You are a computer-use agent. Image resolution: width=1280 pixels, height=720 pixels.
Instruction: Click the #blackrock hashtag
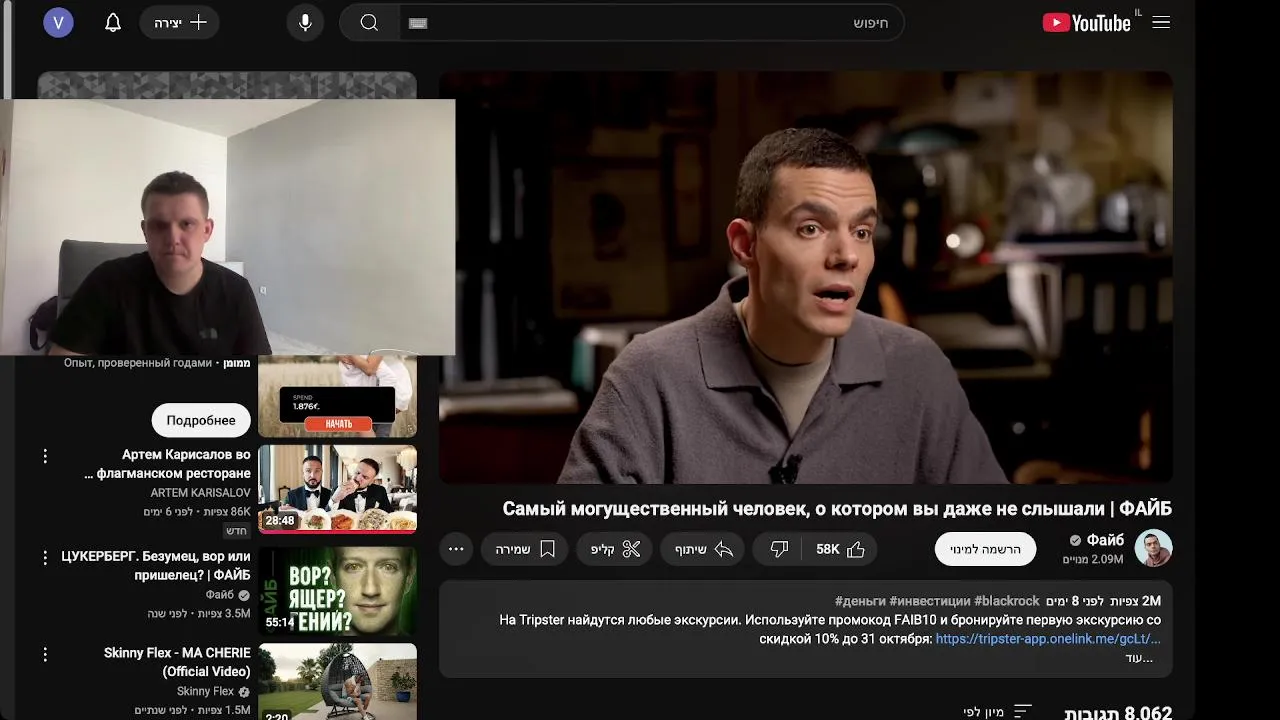pyautogui.click(x=1007, y=601)
